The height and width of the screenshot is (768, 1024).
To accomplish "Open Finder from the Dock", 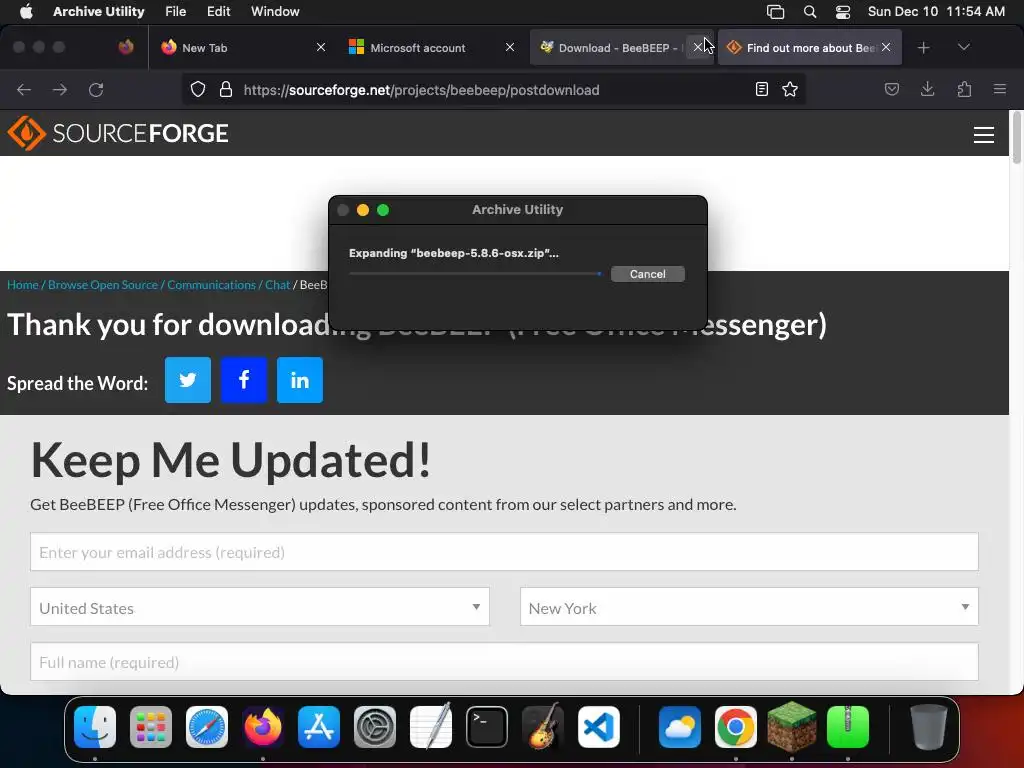I will click(x=95, y=727).
